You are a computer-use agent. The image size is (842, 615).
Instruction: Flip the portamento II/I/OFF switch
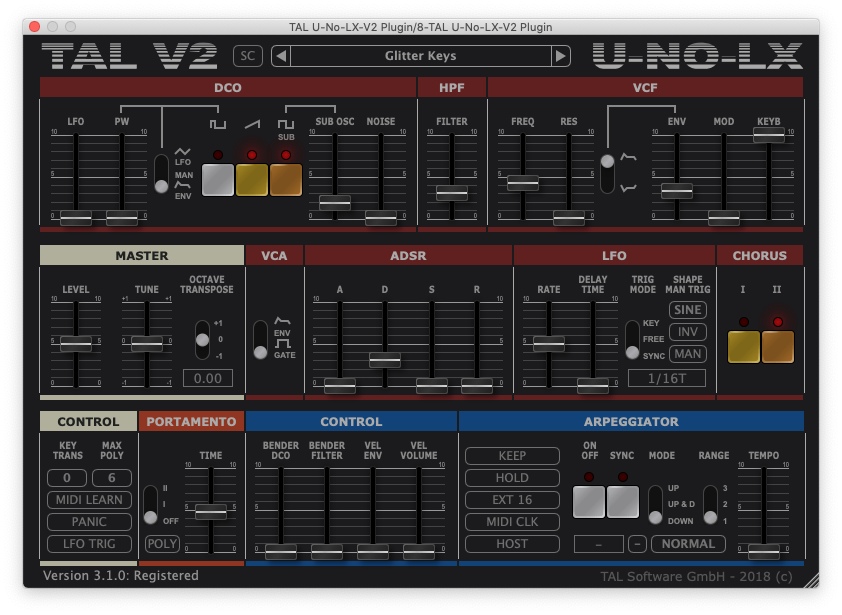click(x=150, y=505)
